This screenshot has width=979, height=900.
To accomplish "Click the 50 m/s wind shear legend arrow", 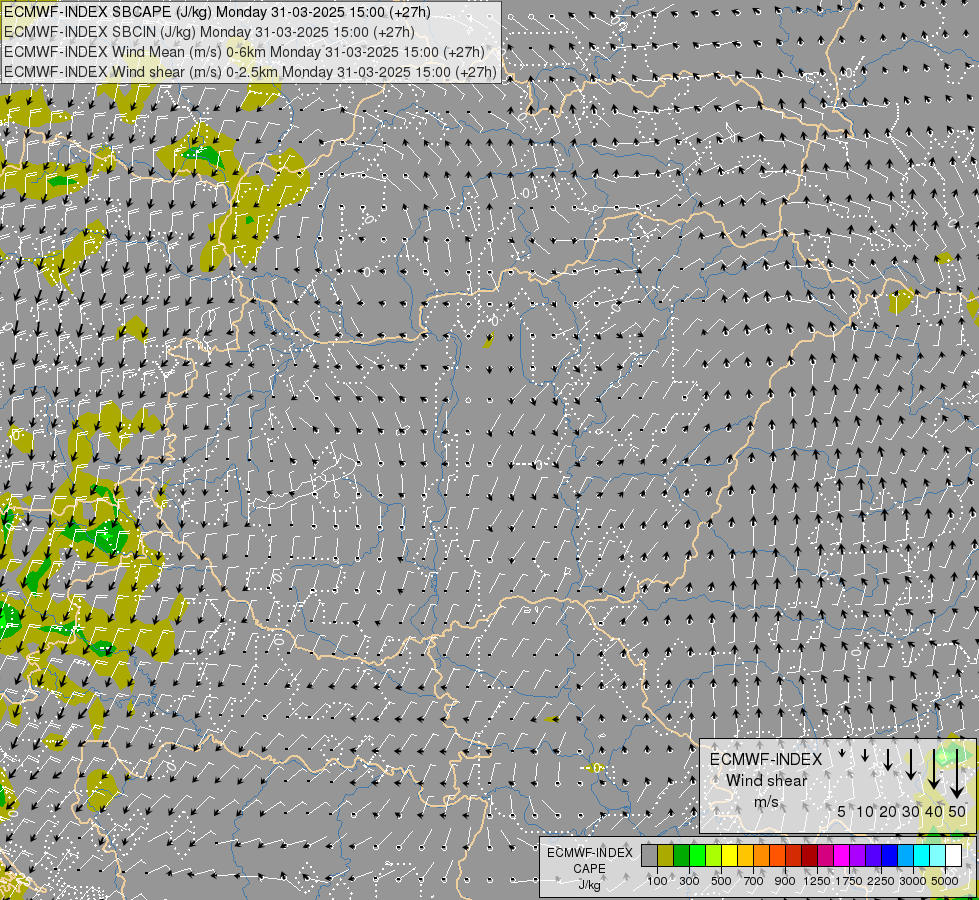I will point(957,774).
